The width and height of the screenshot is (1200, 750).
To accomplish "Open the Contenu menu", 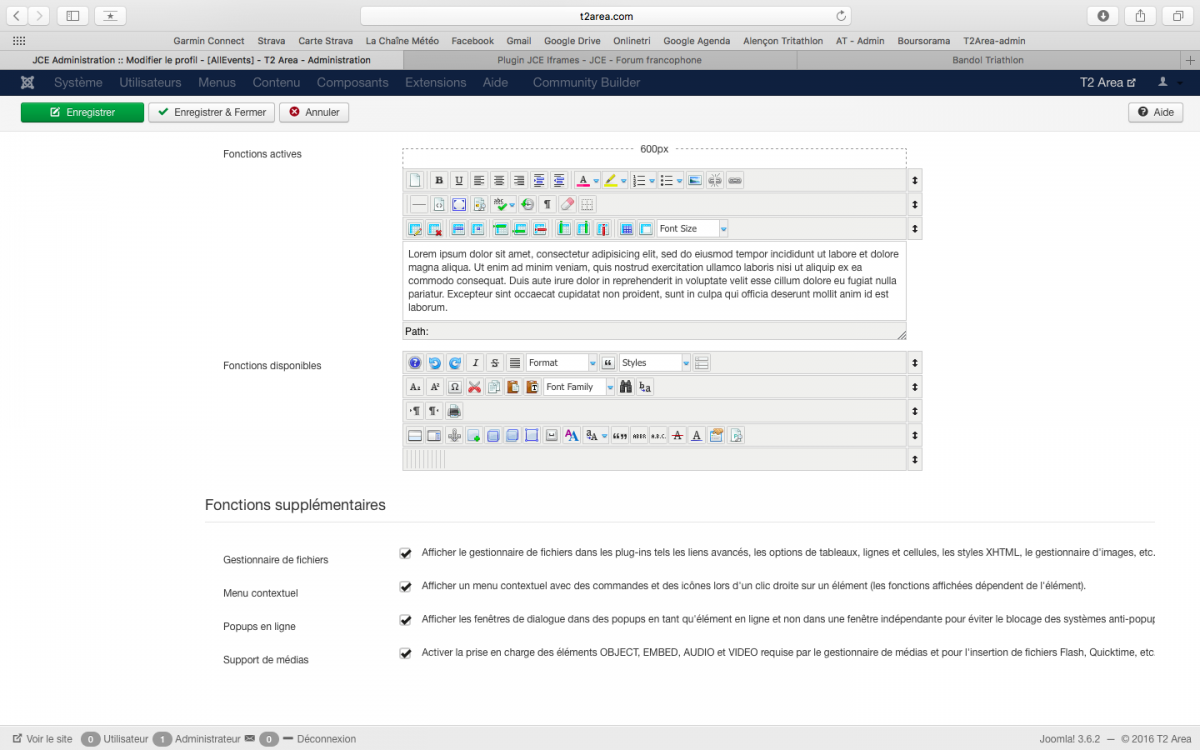I will pyautogui.click(x=276, y=82).
